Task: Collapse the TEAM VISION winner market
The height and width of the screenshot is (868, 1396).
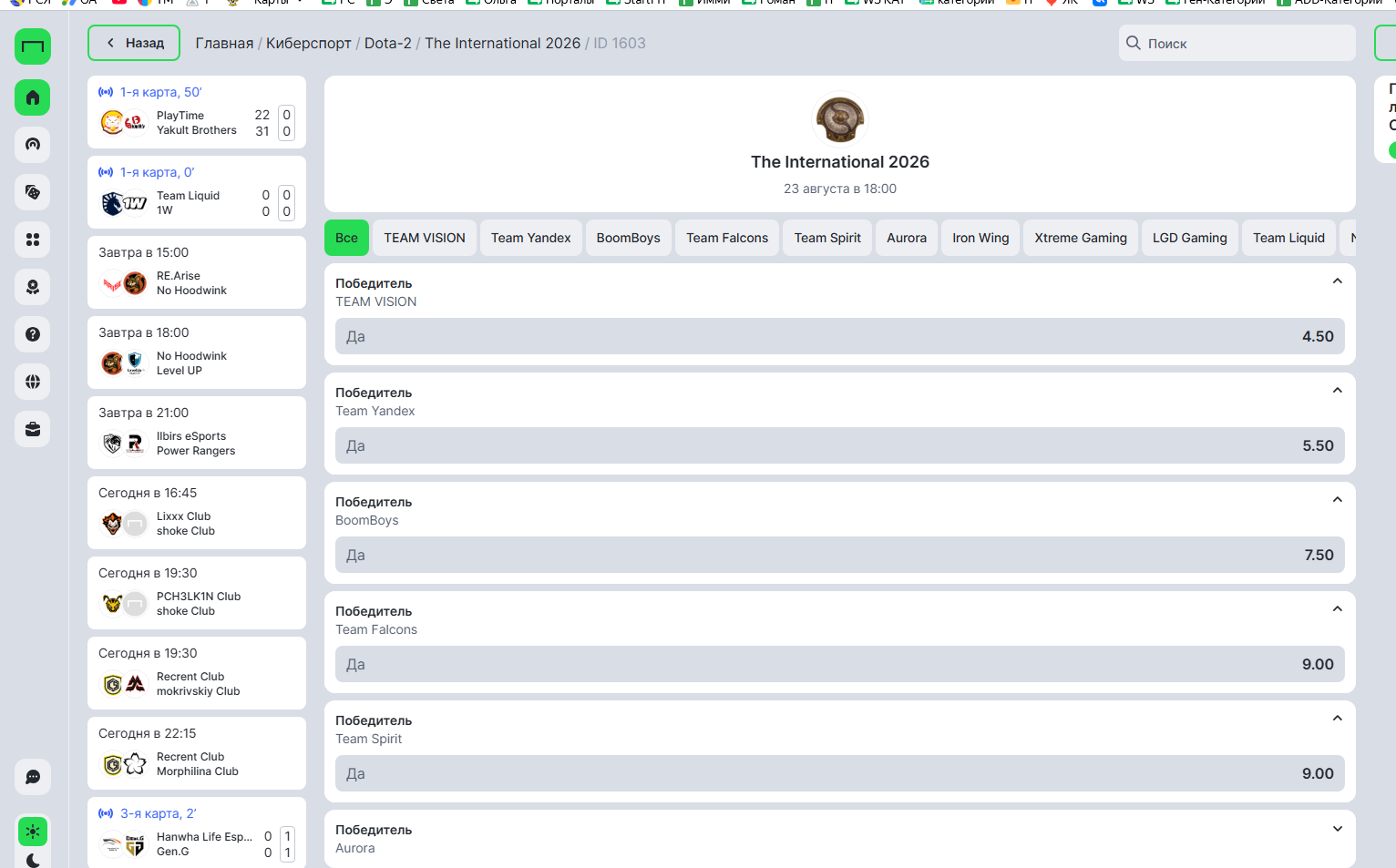Action: (1337, 281)
